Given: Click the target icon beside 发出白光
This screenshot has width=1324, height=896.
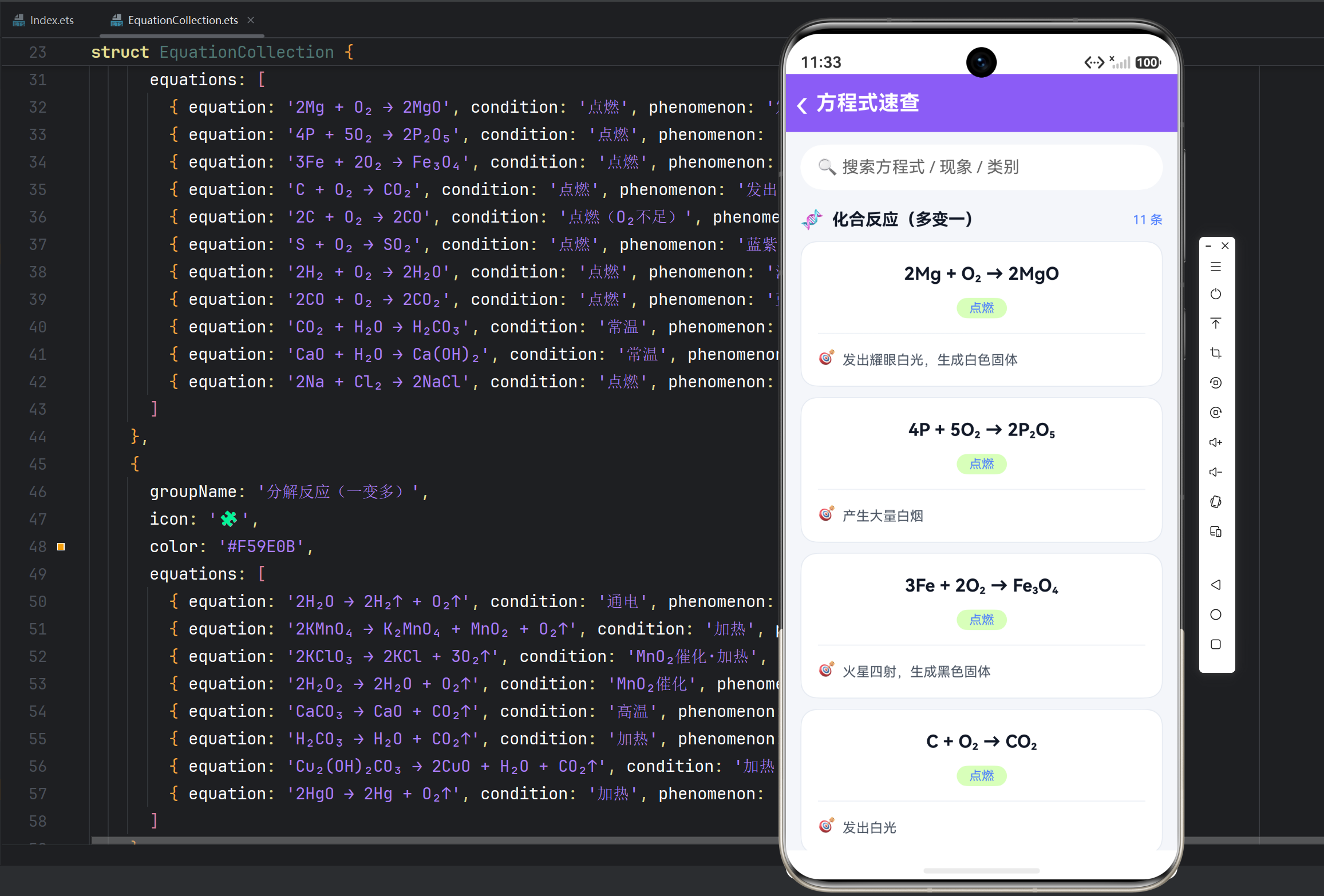Looking at the screenshot, I should (826, 826).
